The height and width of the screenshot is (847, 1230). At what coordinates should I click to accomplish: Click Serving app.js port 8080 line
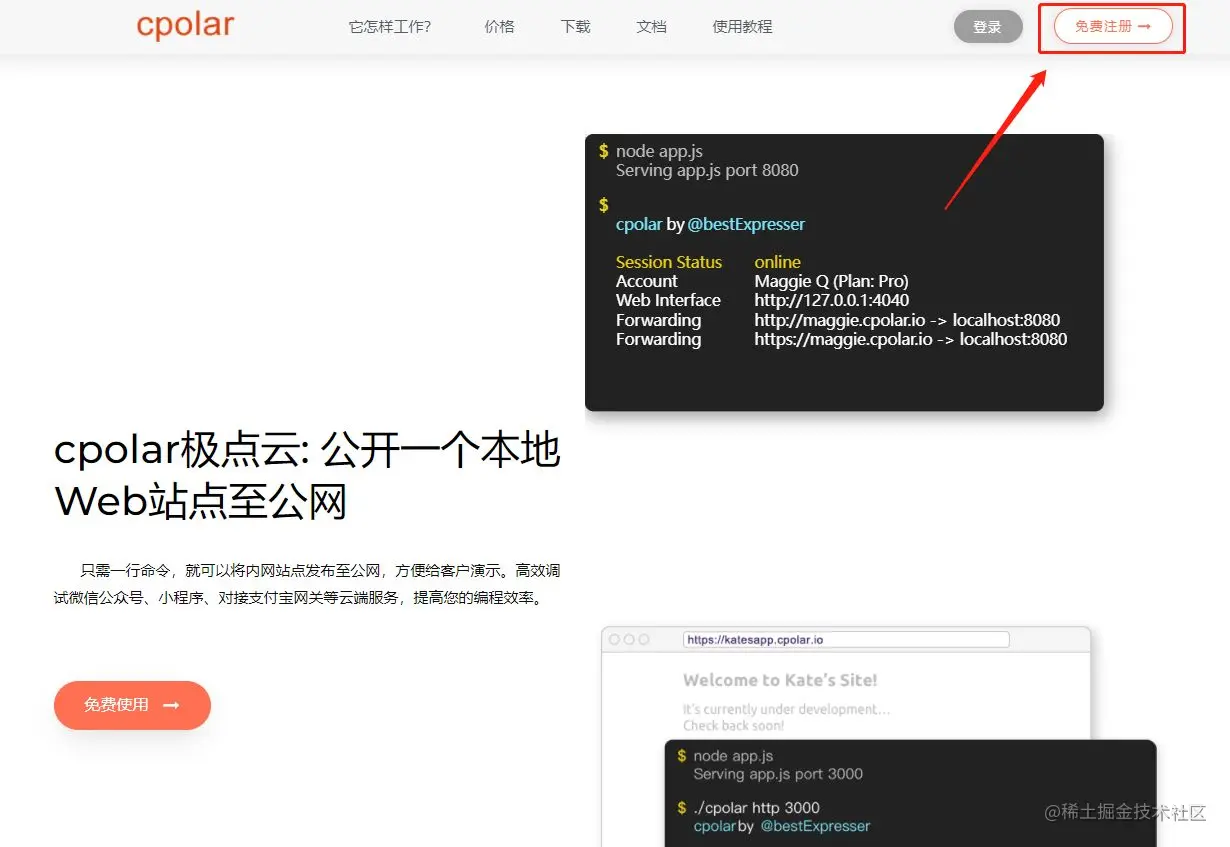[707, 170]
